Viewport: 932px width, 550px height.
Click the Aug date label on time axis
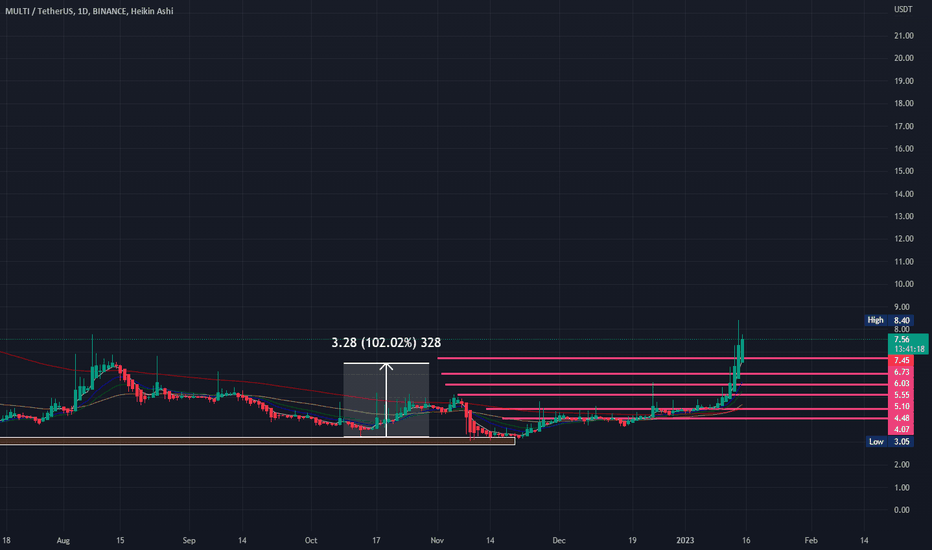[x=63, y=540]
